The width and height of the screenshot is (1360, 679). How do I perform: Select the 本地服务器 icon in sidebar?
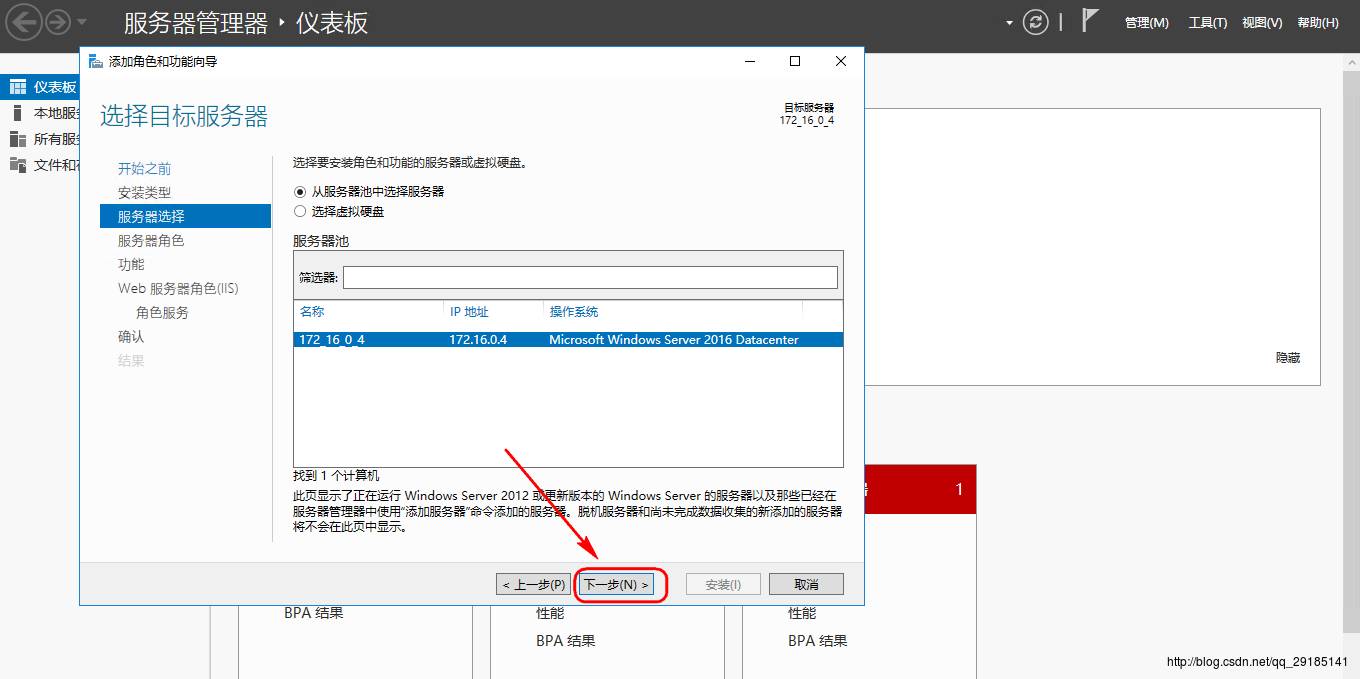(17, 113)
